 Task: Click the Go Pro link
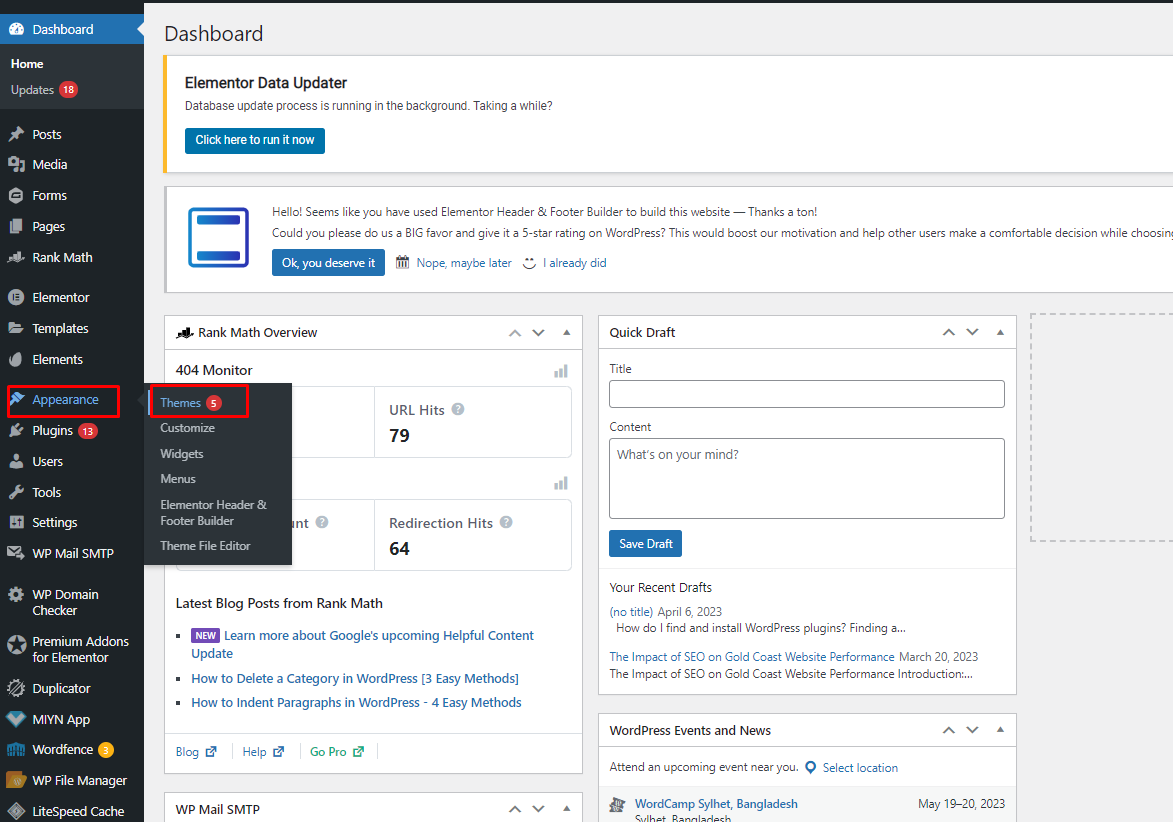click(x=337, y=752)
